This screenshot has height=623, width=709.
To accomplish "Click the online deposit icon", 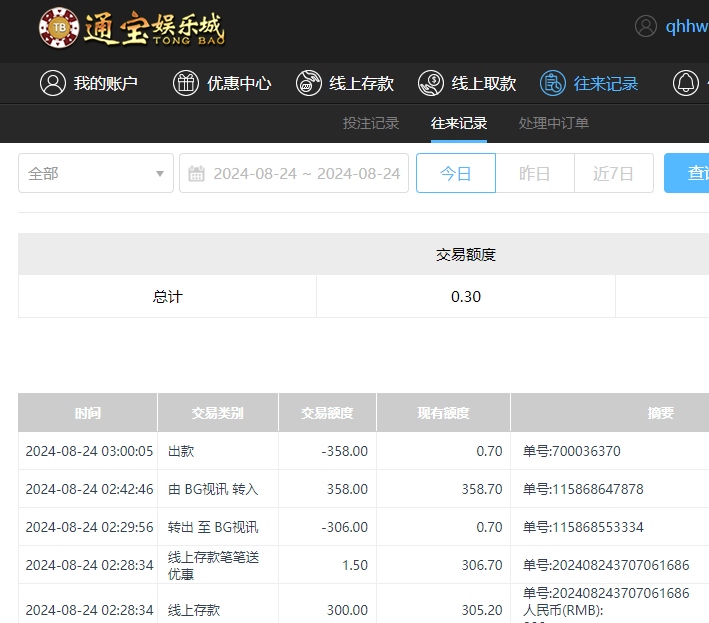I will point(309,83).
